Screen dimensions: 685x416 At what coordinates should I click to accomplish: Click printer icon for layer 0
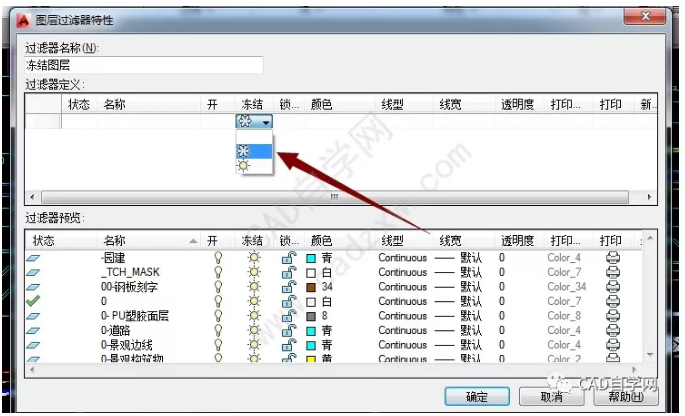(612, 301)
